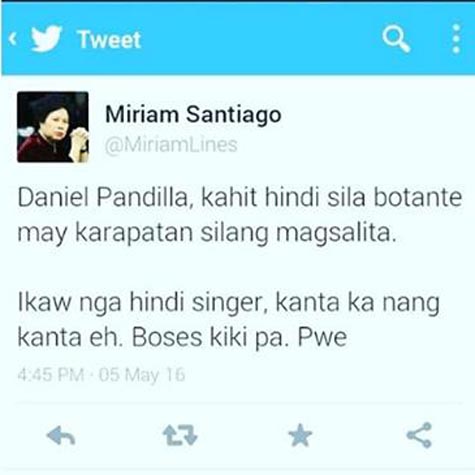
Task: Tap the Twitter bird logo
Action: (46, 39)
